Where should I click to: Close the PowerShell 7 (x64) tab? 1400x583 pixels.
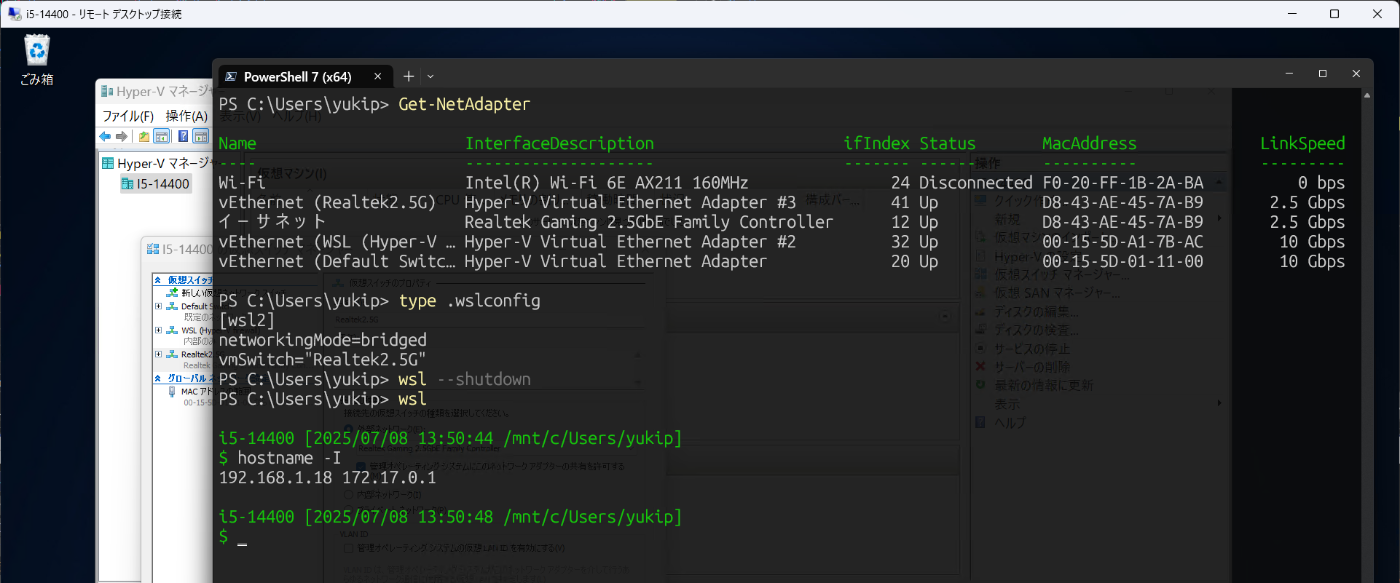click(378, 76)
